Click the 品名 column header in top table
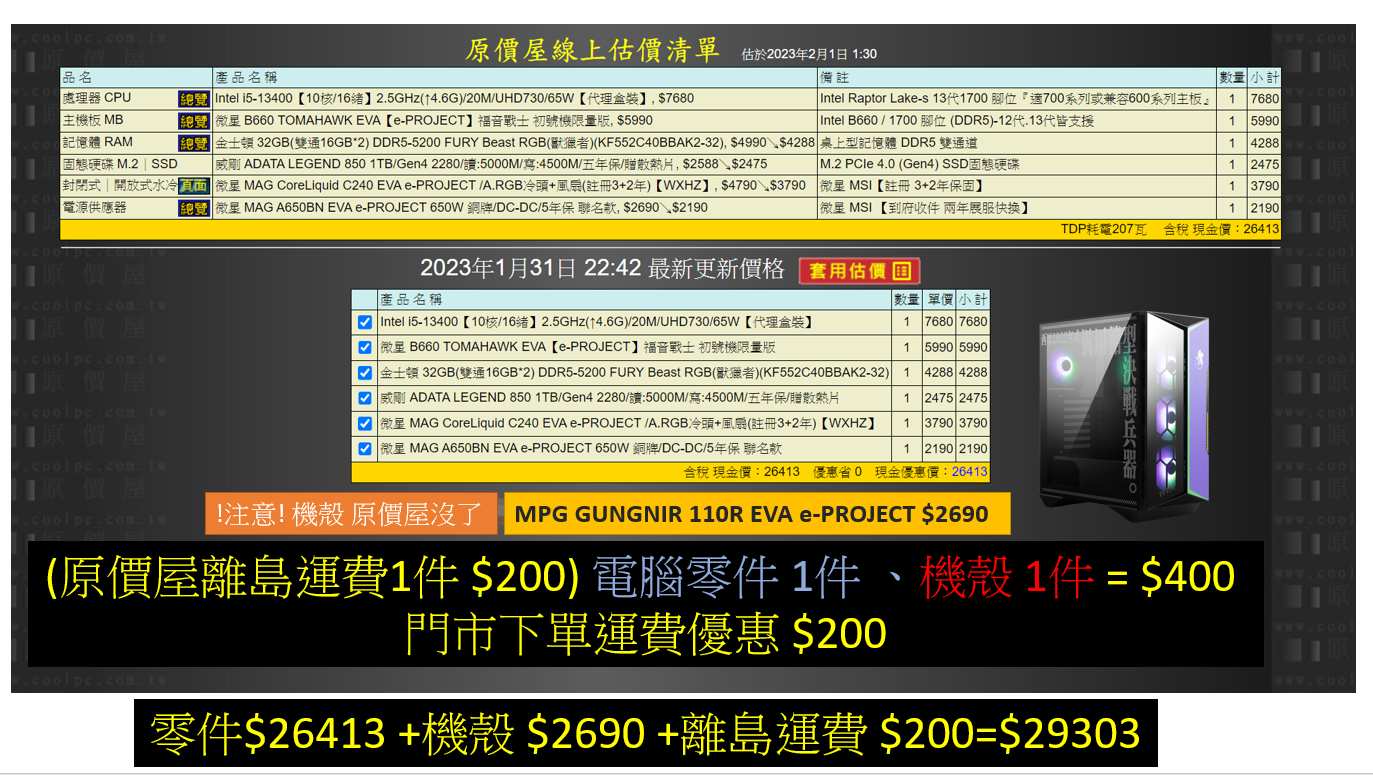Viewport: 1373px width, 775px height. (77, 77)
